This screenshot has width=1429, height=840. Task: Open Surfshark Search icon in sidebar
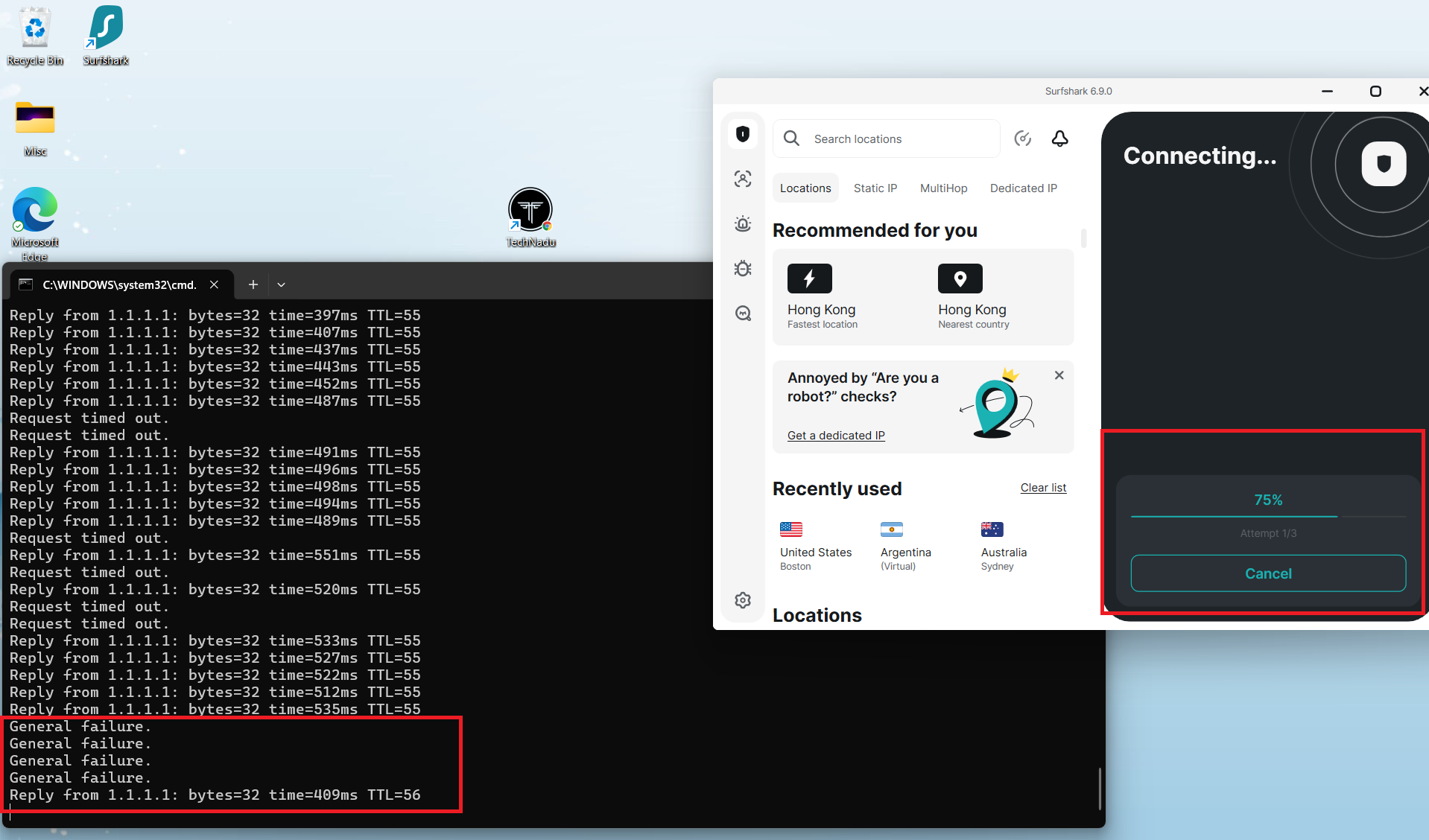(743, 313)
